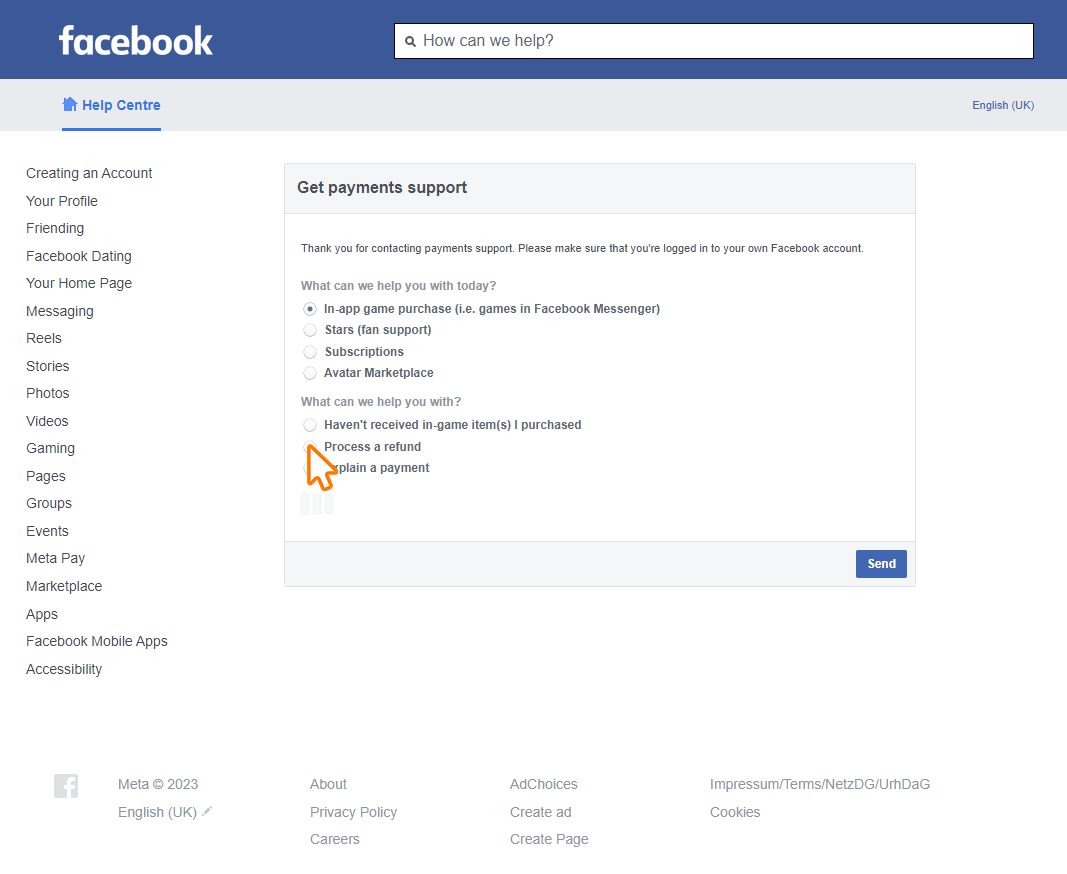The height and width of the screenshot is (874, 1067).
Task: Open the Meta Pay help topic
Action: point(55,558)
